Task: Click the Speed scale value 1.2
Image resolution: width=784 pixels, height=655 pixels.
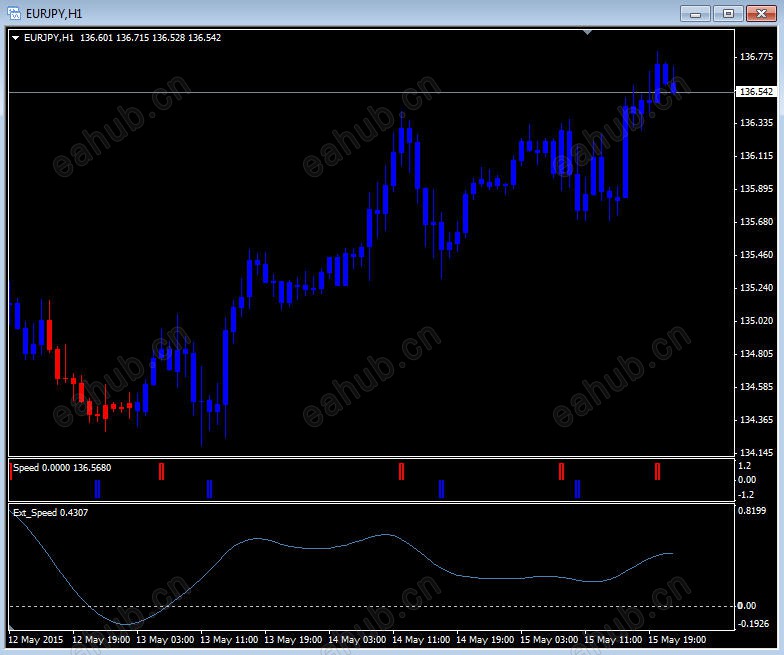Action: 744,466
